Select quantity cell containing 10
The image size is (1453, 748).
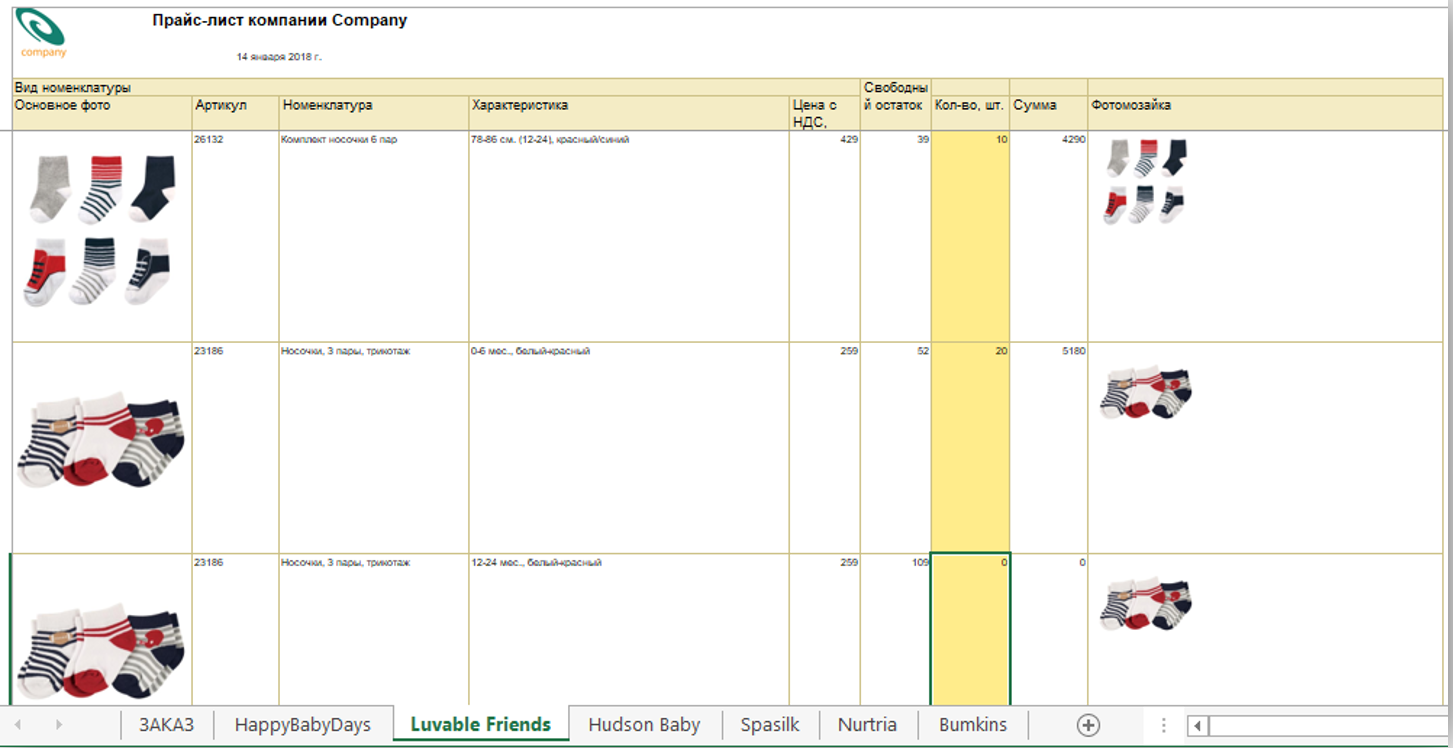(x=969, y=236)
